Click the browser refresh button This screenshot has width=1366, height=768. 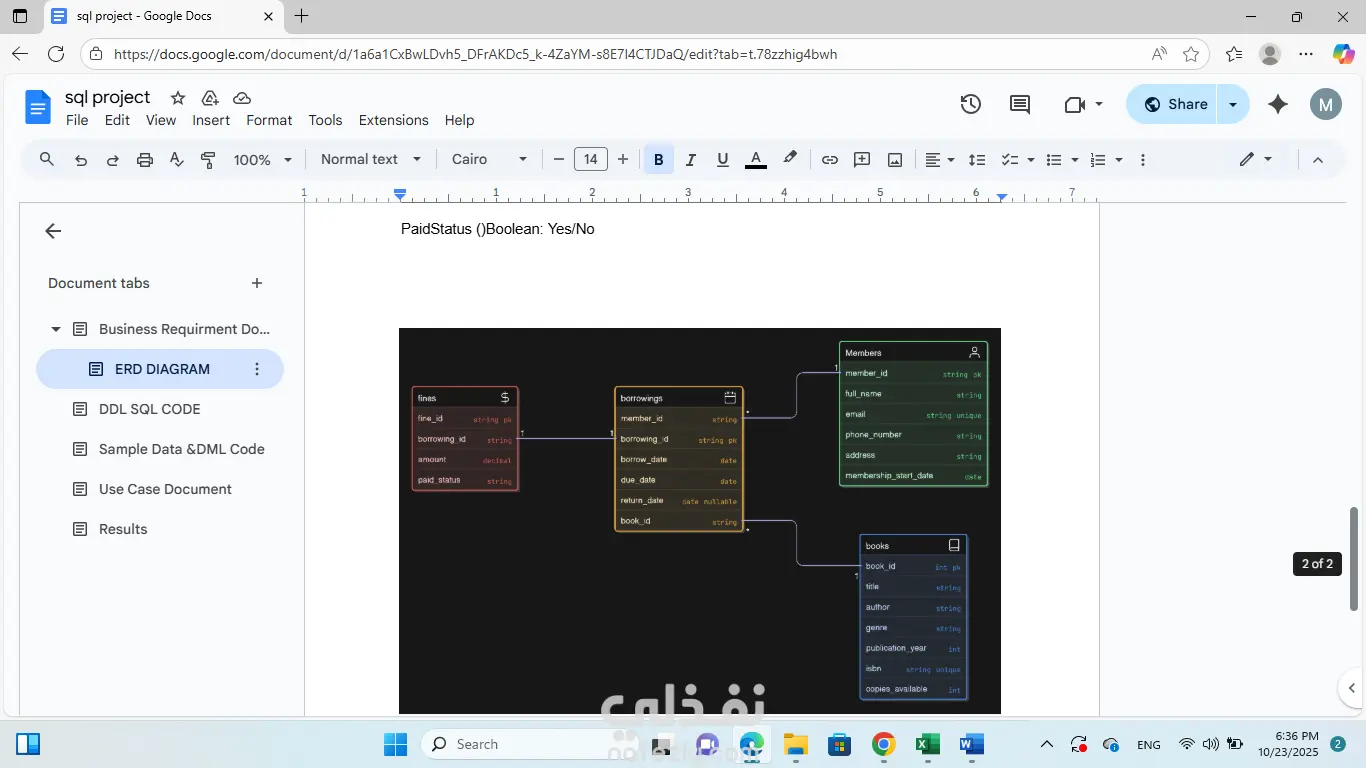pyautogui.click(x=56, y=54)
